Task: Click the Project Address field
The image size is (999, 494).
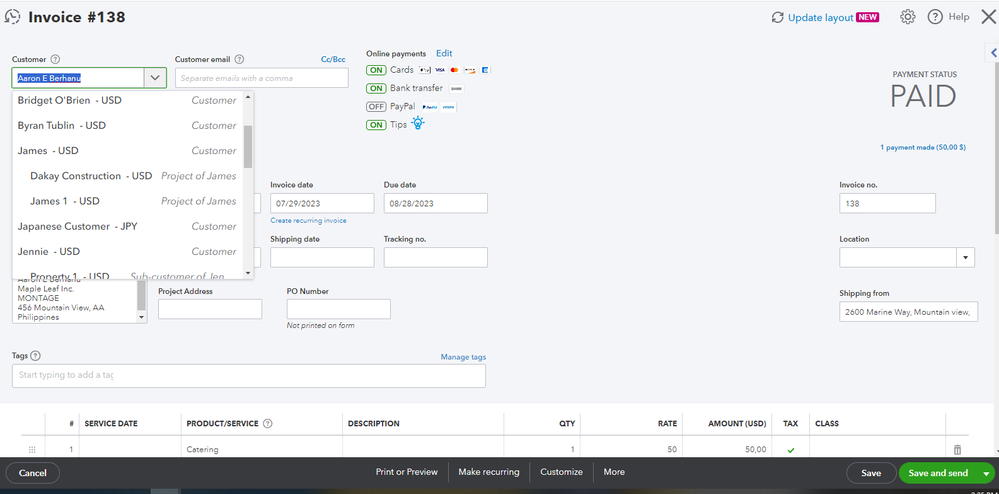Action: click(210, 309)
